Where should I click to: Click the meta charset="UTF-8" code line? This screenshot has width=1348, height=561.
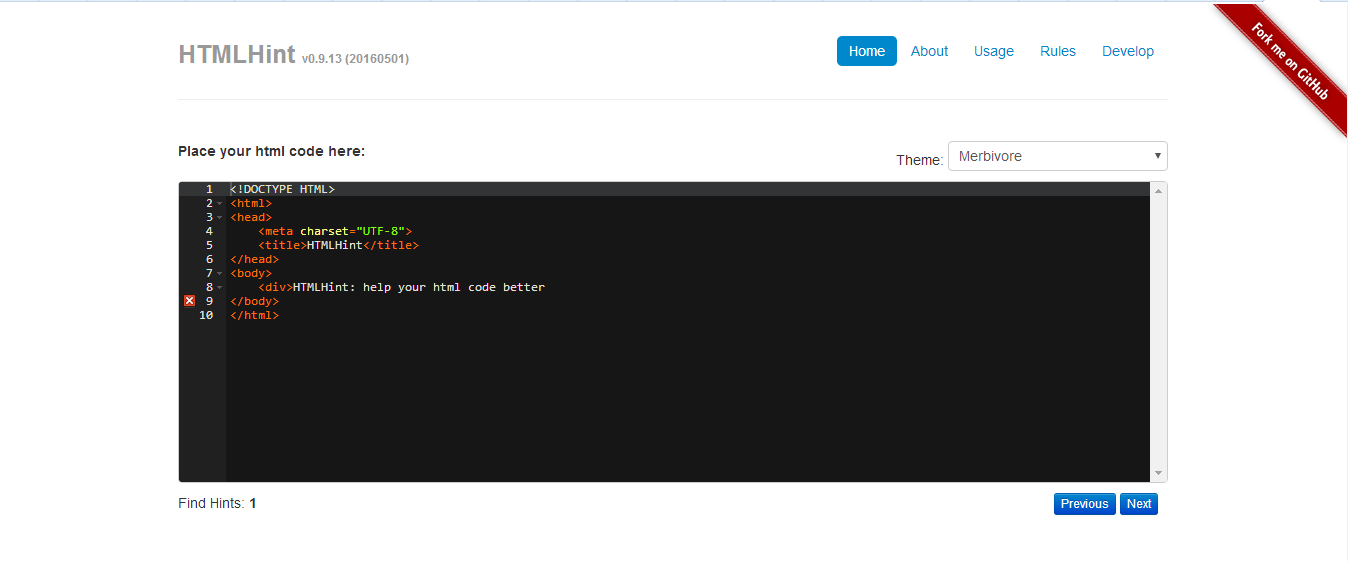point(335,231)
